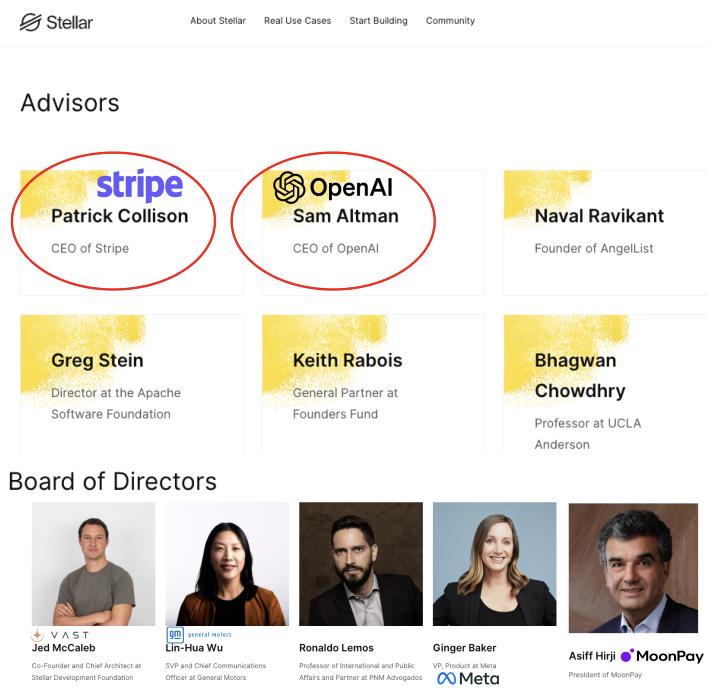Select the Naval Ravikant advisor card
The width and height of the screenshot is (708, 688).
[x=606, y=232]
